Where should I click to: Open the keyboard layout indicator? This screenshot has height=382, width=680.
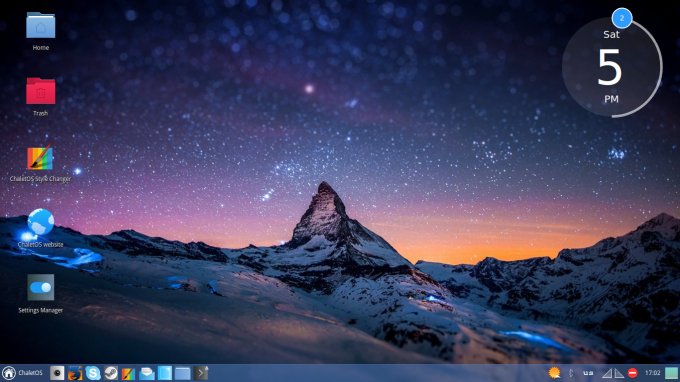pos(588,373)
